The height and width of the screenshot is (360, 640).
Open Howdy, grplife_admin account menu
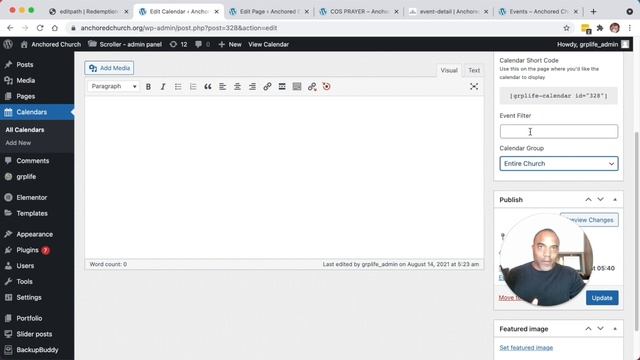pos(593,44)
